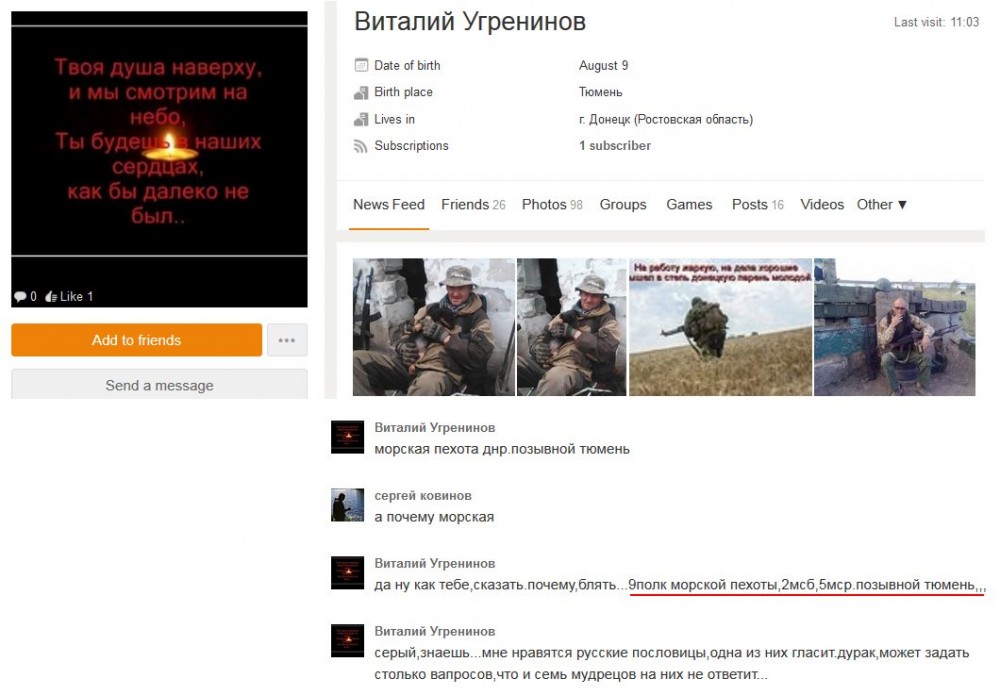Image resolution: width=1000 pixels, height=695 pixels.
Task: Click the Send a message button
Action: 159,384
